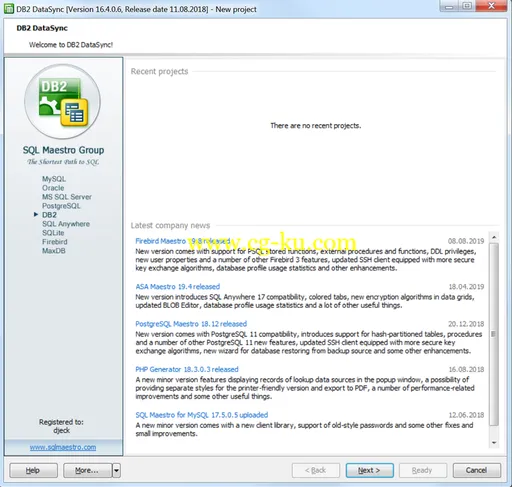Click the 18.04.2019 news date

466,287
